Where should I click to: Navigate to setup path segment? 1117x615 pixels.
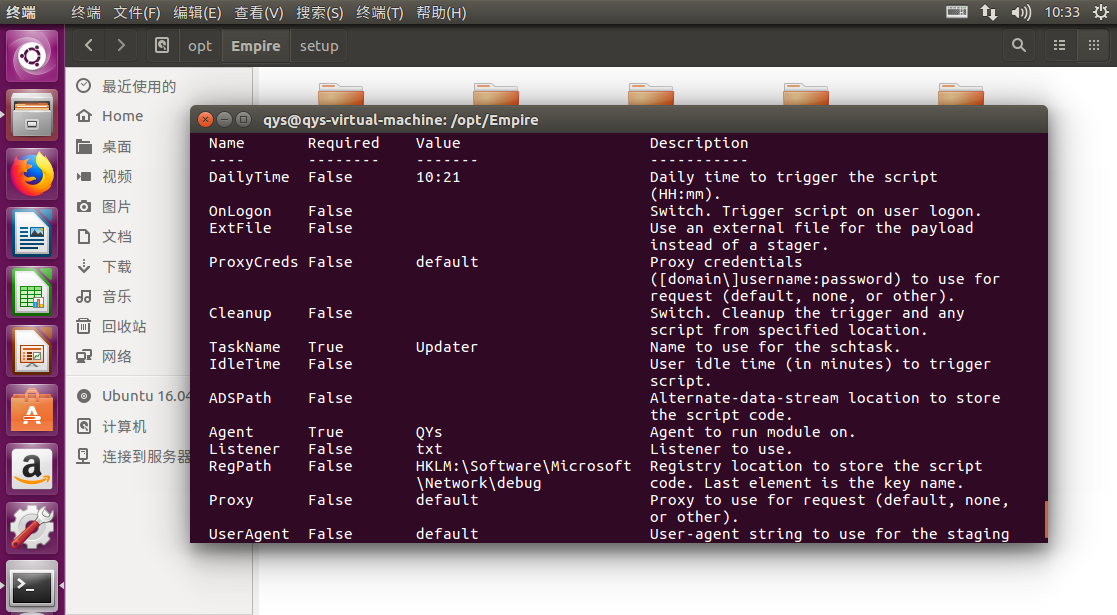[319, 46]
